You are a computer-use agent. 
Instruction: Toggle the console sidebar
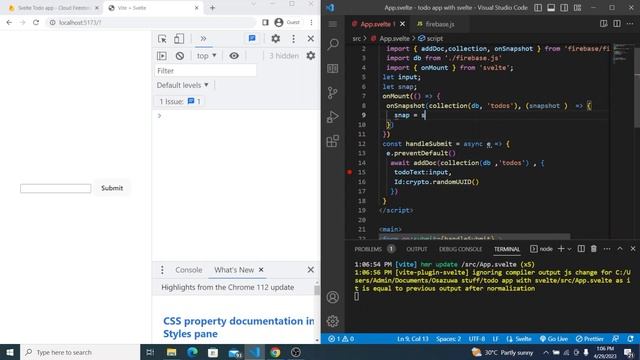click(162, 56)
